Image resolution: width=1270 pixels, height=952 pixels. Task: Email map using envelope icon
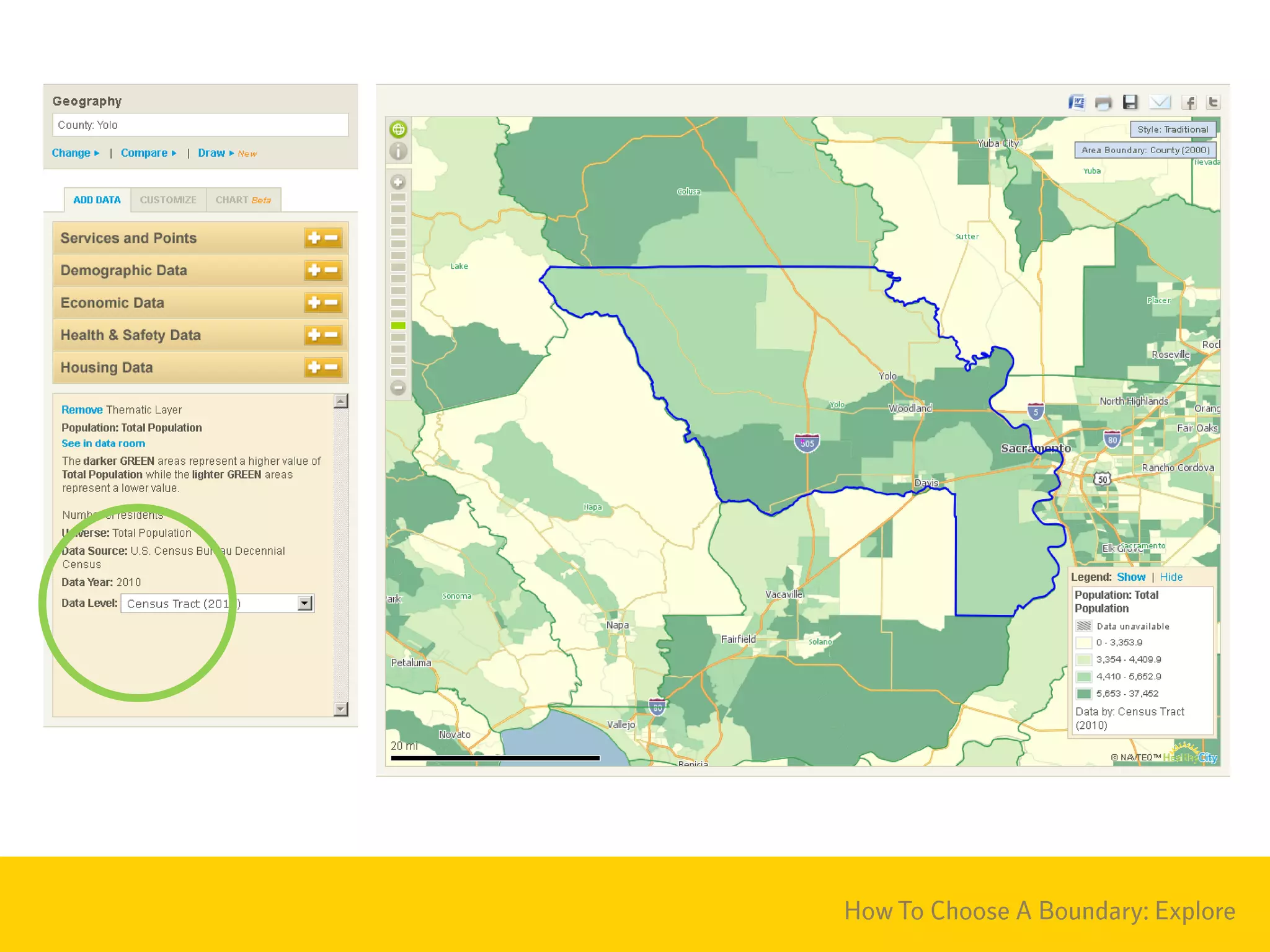pos(1160,102)
